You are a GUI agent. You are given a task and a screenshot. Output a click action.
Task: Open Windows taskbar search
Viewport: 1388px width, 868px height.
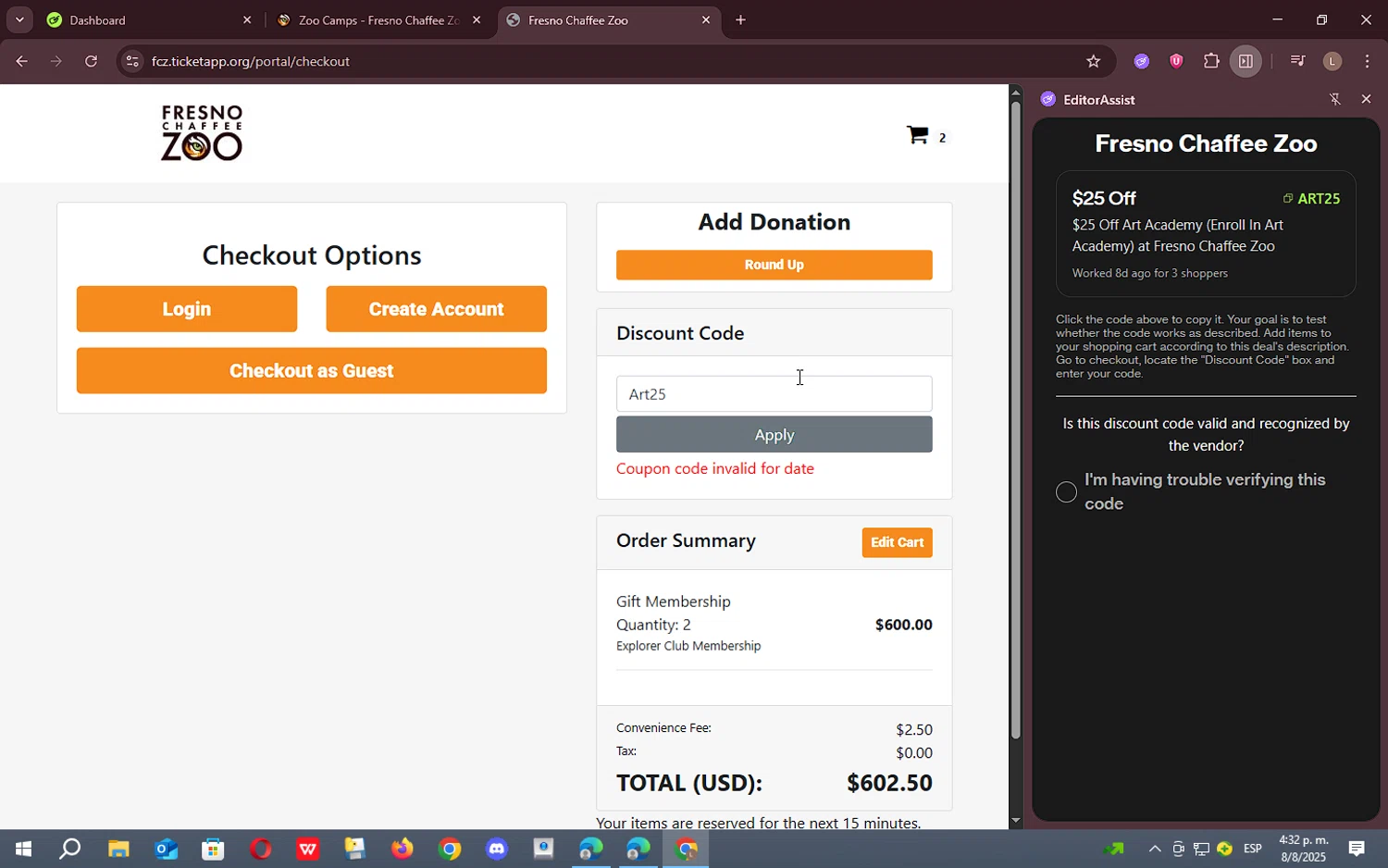click(x=70, y=849)
